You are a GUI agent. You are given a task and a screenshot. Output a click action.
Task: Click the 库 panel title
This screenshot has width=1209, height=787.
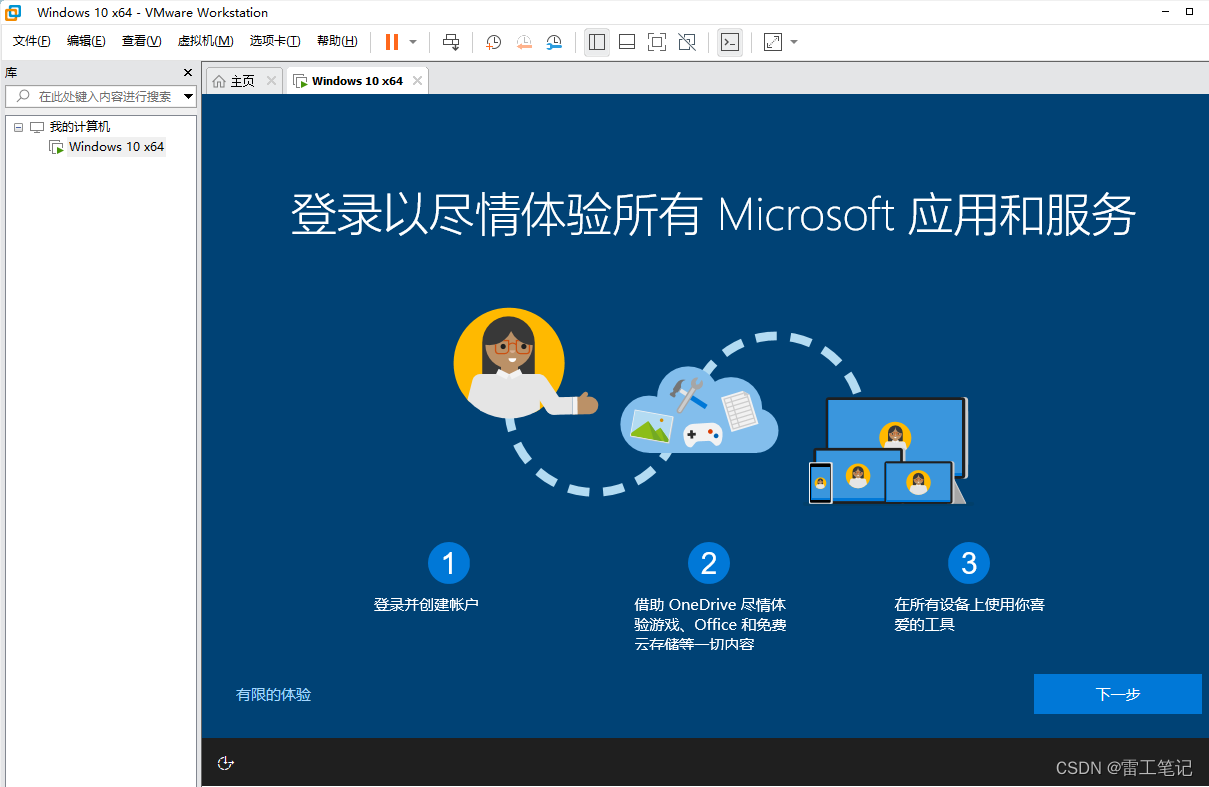[11, 73]
